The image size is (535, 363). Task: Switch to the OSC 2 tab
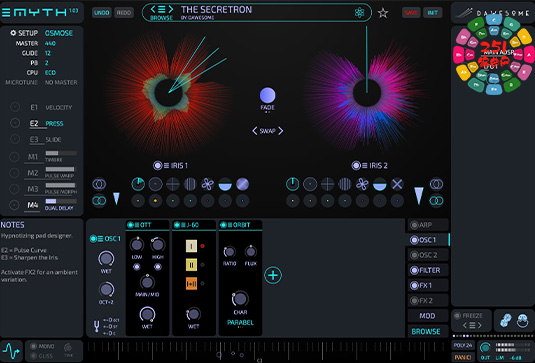[428, 255]
